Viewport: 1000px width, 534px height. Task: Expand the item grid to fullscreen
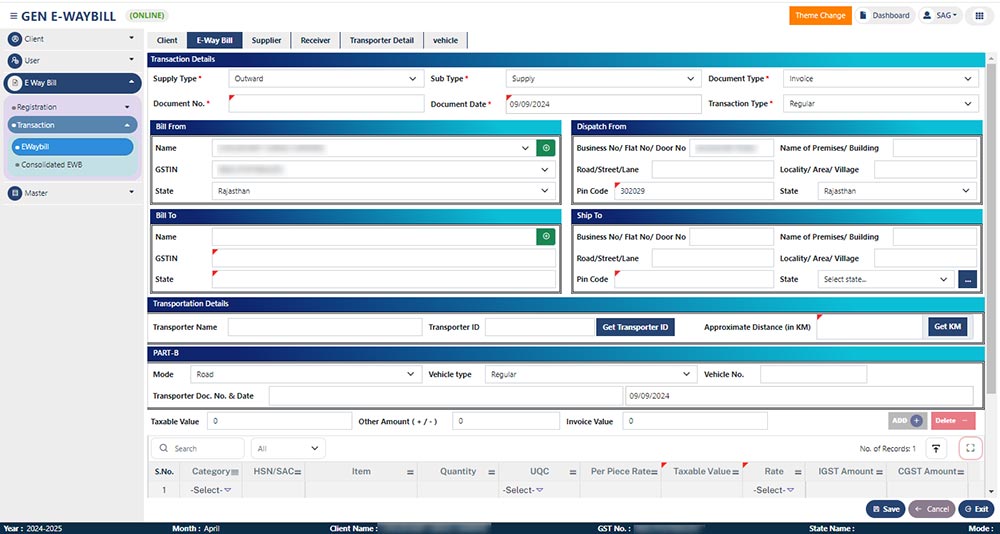click(970, 449)
